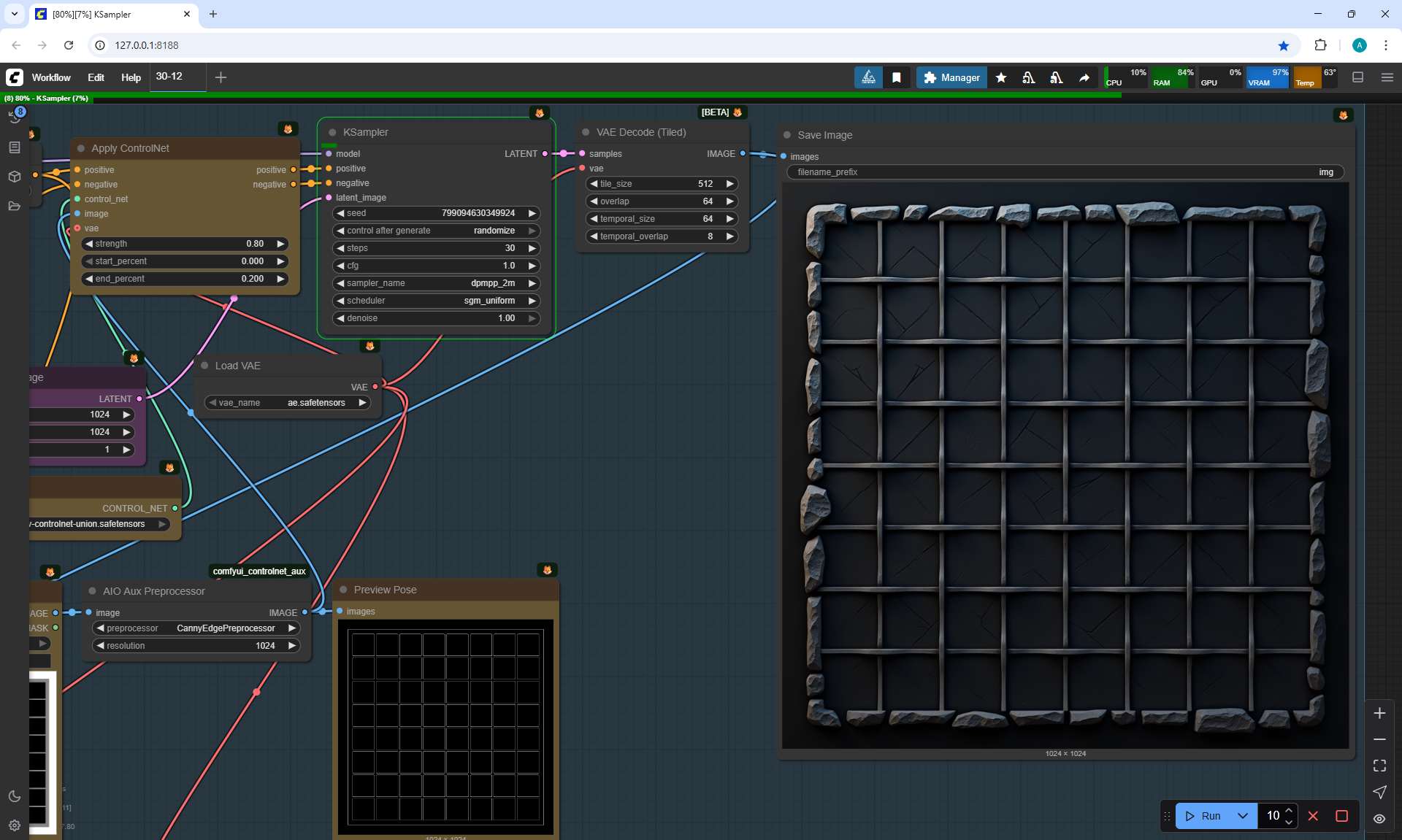The height and width of the screenshot is (840, 1402).
Task: Cancel current run with red X icon
Action: coord(1313,816)
